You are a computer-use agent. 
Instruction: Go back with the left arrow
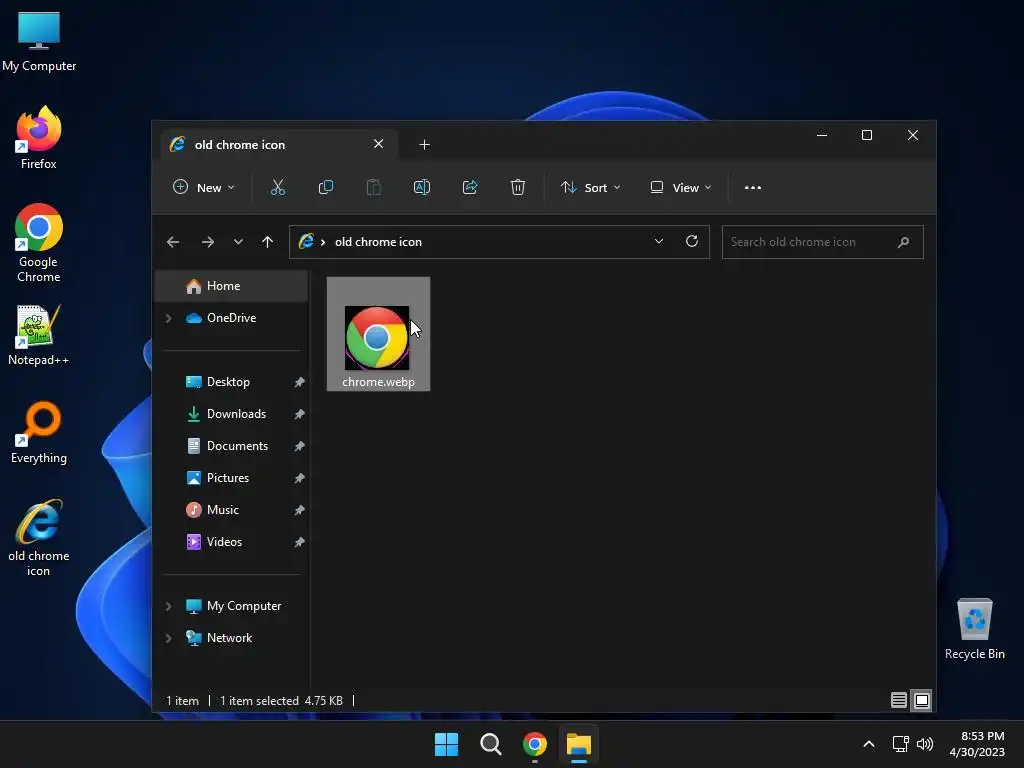[x=173, y=242]
